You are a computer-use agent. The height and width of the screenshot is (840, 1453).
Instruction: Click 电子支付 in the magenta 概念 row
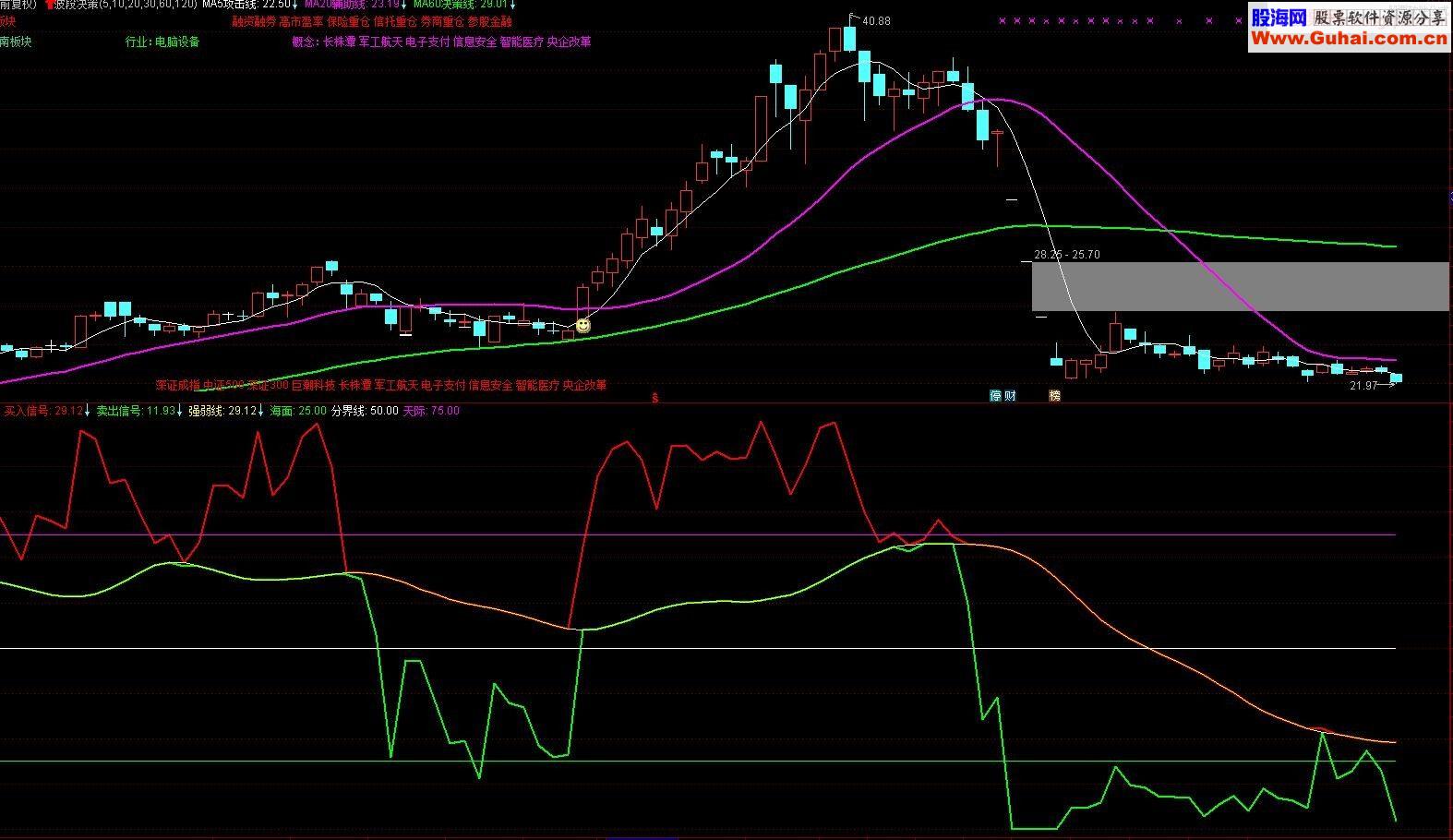[427, 42]
